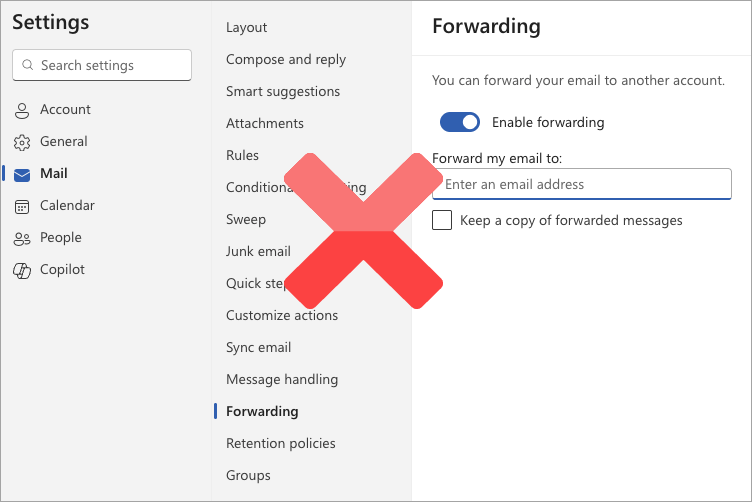Click the Account person icon
This screenshot has width=752, height=502.
tap(22, 110)
